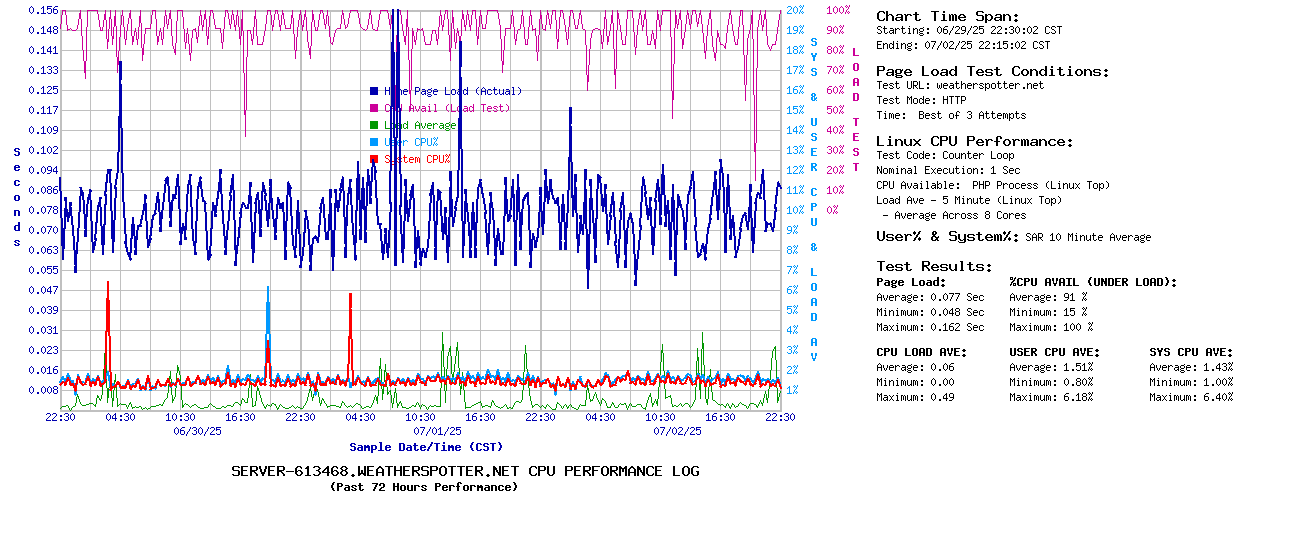Screen dimensions: 1300x550
Task: Click the USER CPU AVE column header
Action: (1054, 352)
